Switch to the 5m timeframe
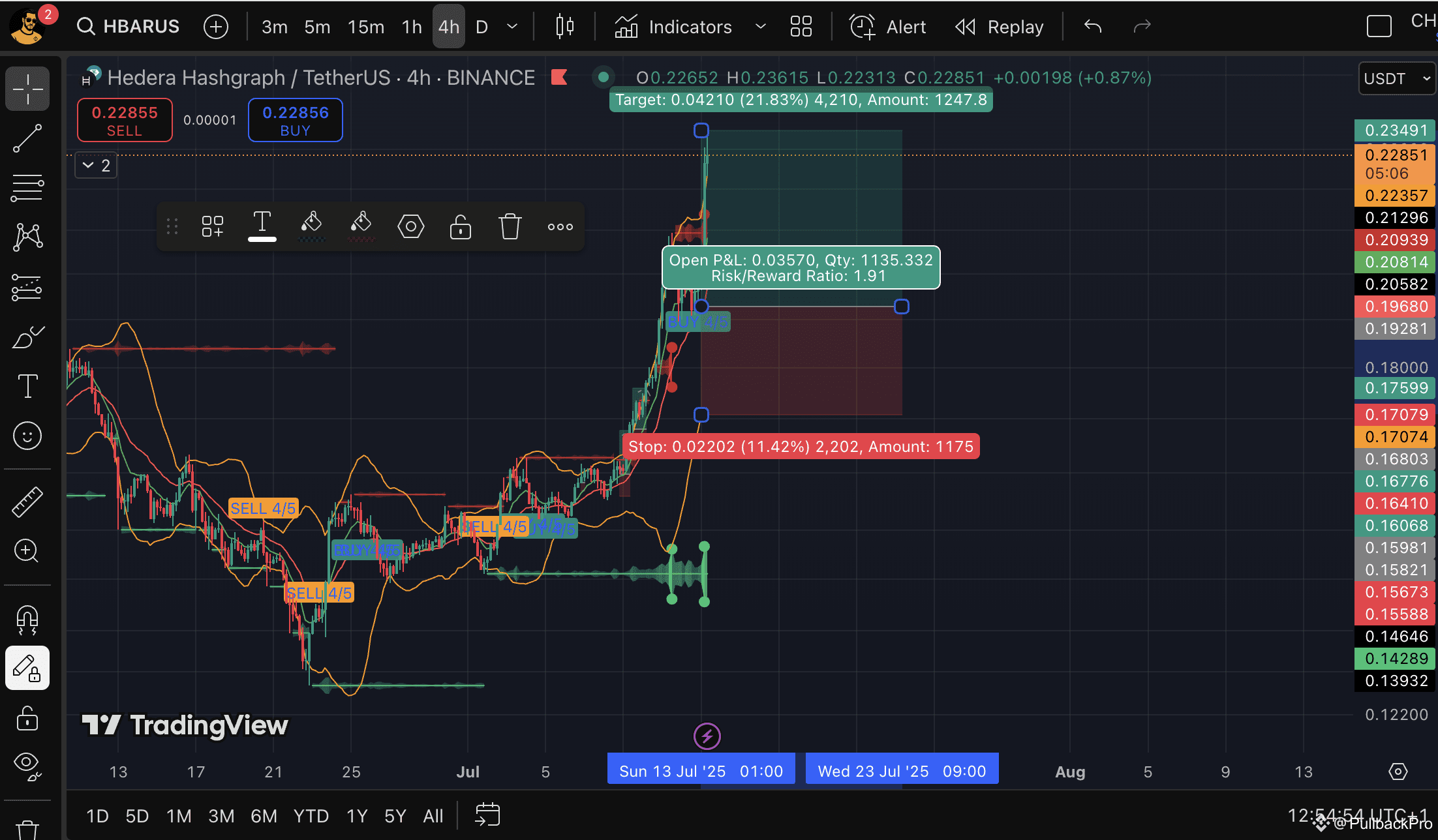The height and width of the screenshot is (840, 1438). point(317,27)
